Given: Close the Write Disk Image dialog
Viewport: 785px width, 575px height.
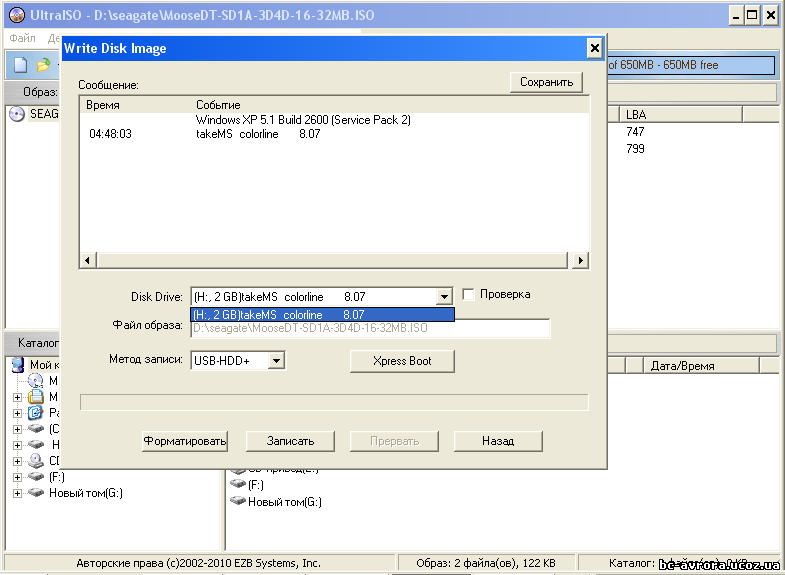Looking at the screenshot, I should (x=594, y=49).
